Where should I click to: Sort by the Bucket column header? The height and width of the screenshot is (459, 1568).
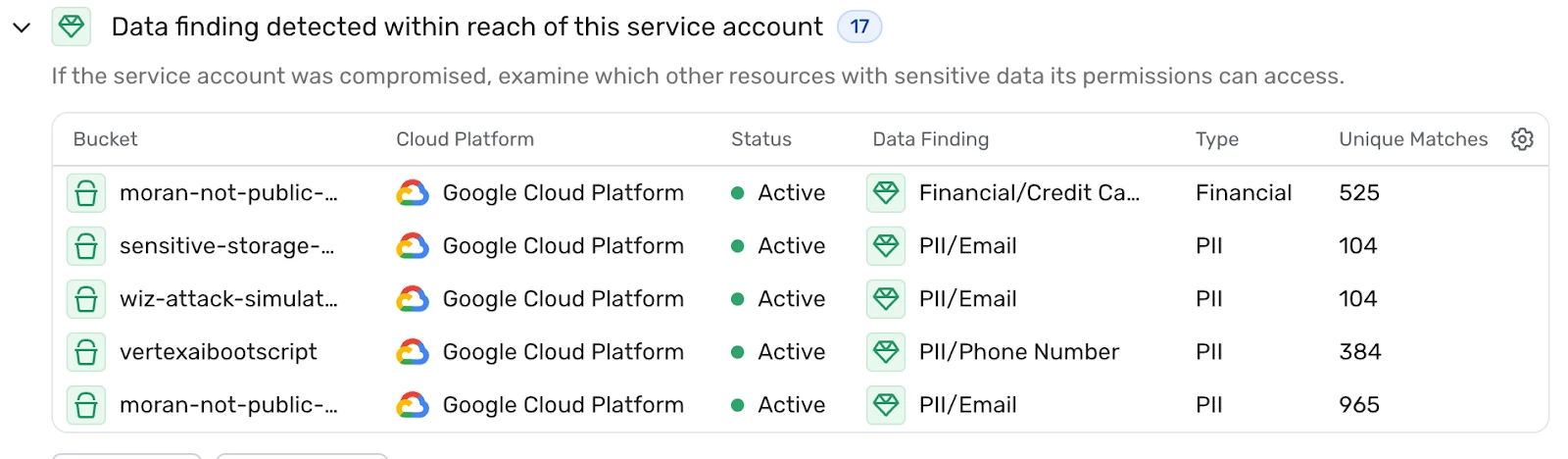pyautogui.click(x=106, y=139)
